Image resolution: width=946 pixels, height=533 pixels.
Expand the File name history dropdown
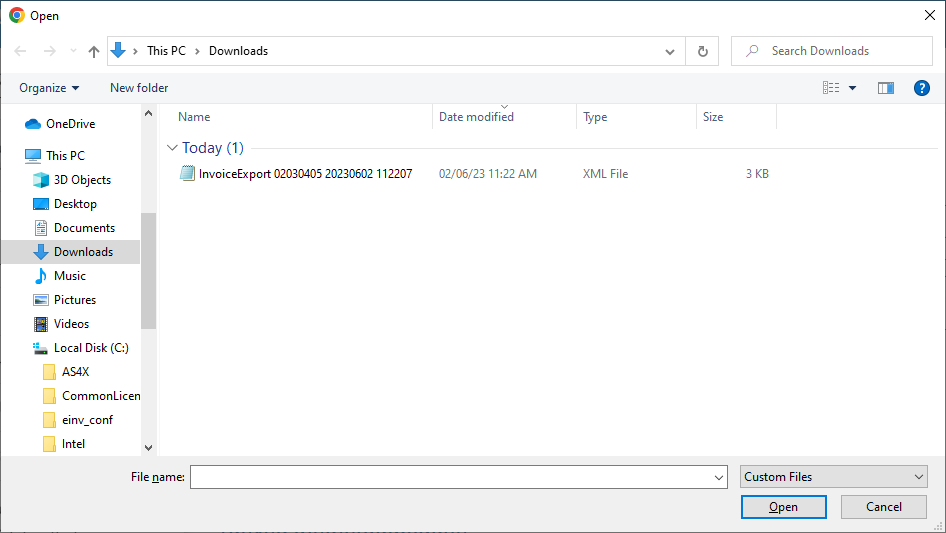pos(719,477)
